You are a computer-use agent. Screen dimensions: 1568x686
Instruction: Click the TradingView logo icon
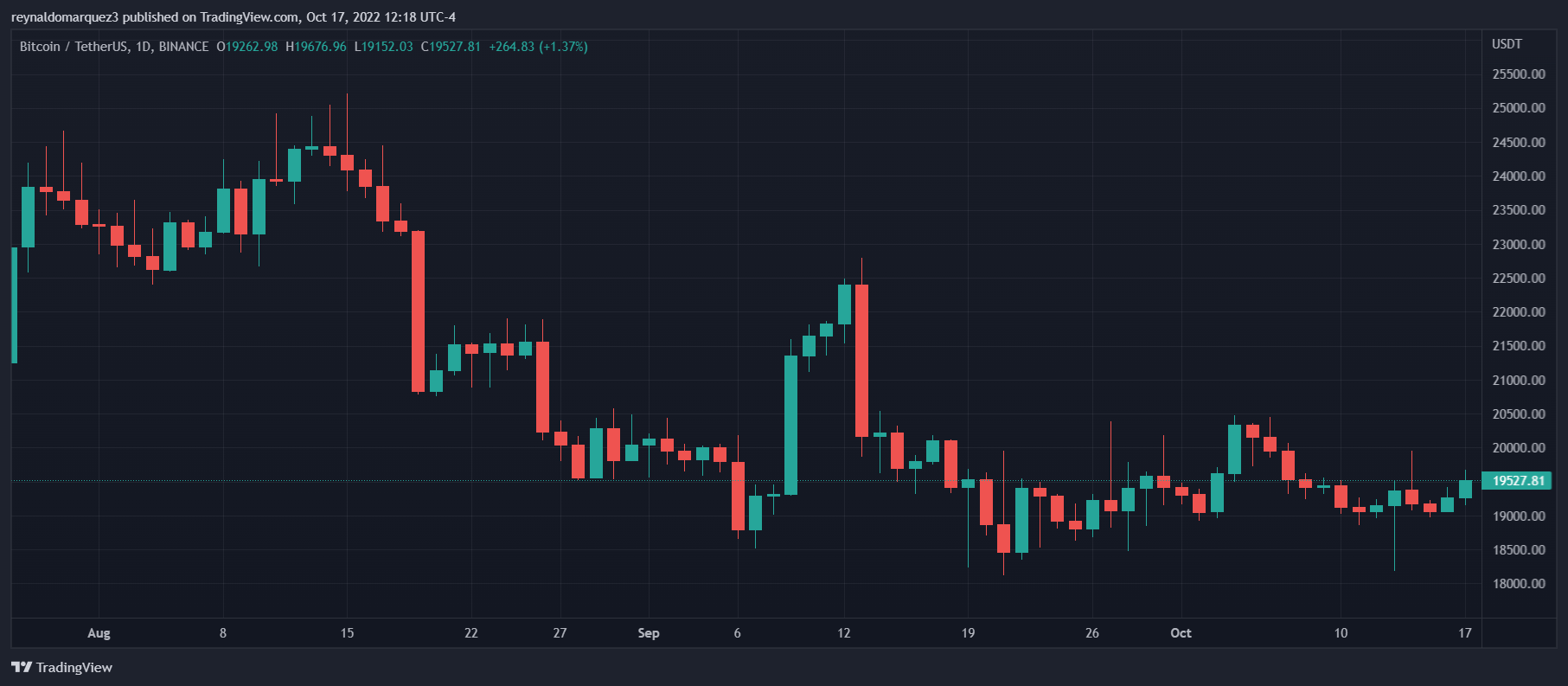point(21,667)
